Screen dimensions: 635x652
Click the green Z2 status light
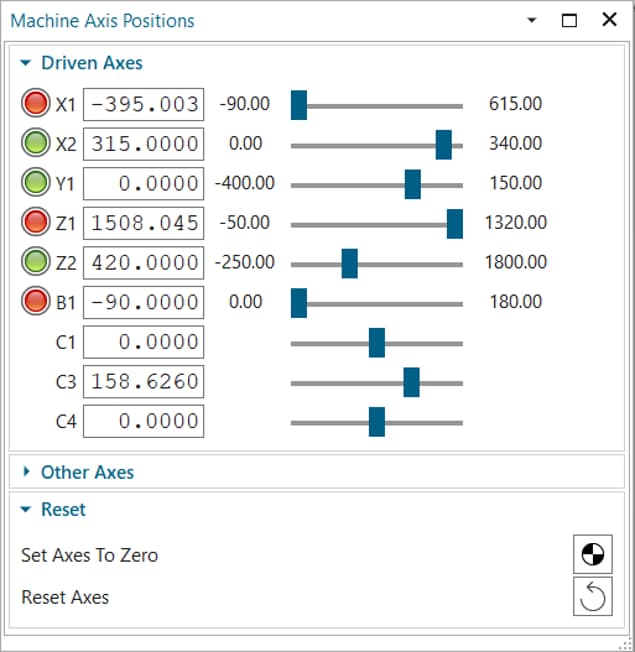[x=35, y=262]
